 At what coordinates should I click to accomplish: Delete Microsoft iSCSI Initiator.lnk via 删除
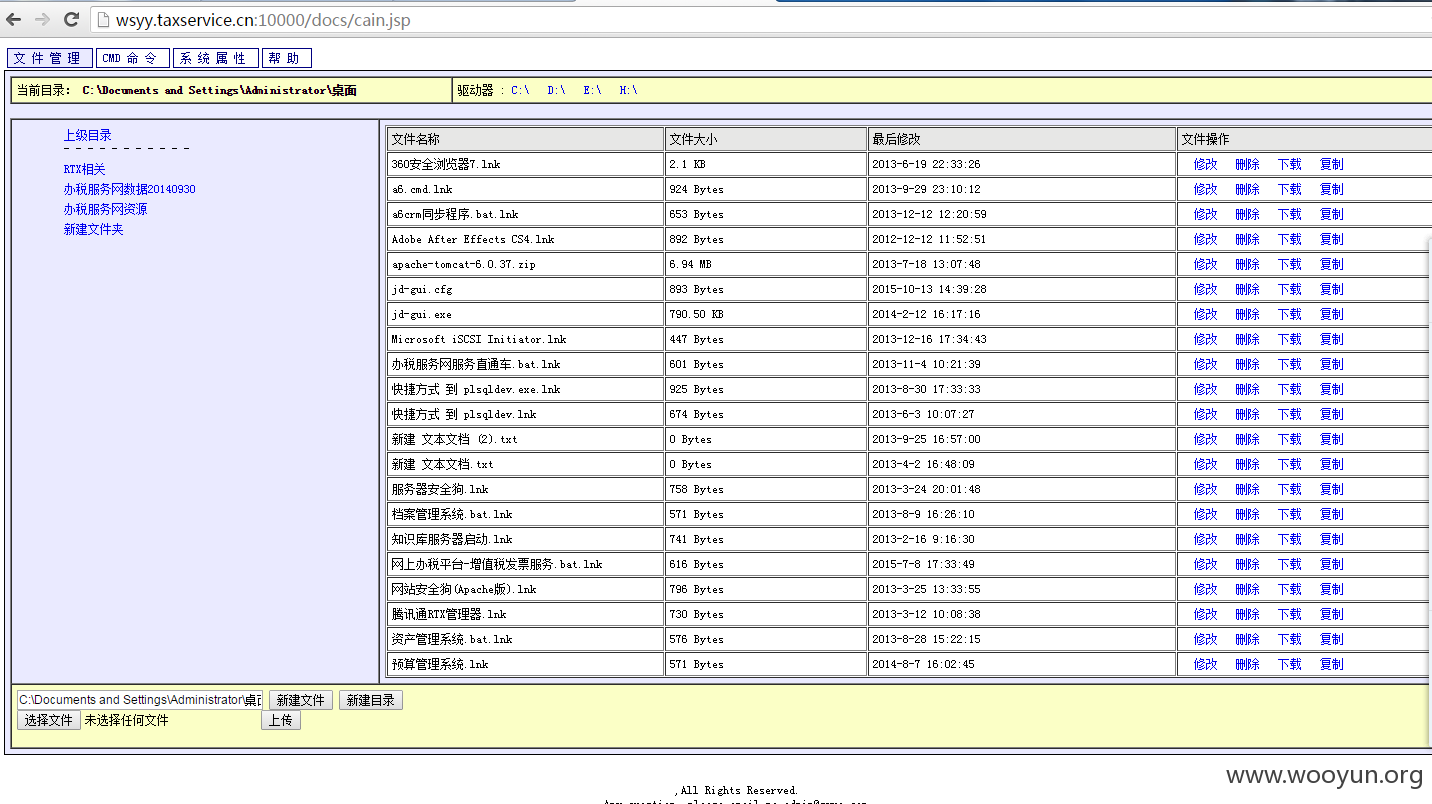[1247, 339]
